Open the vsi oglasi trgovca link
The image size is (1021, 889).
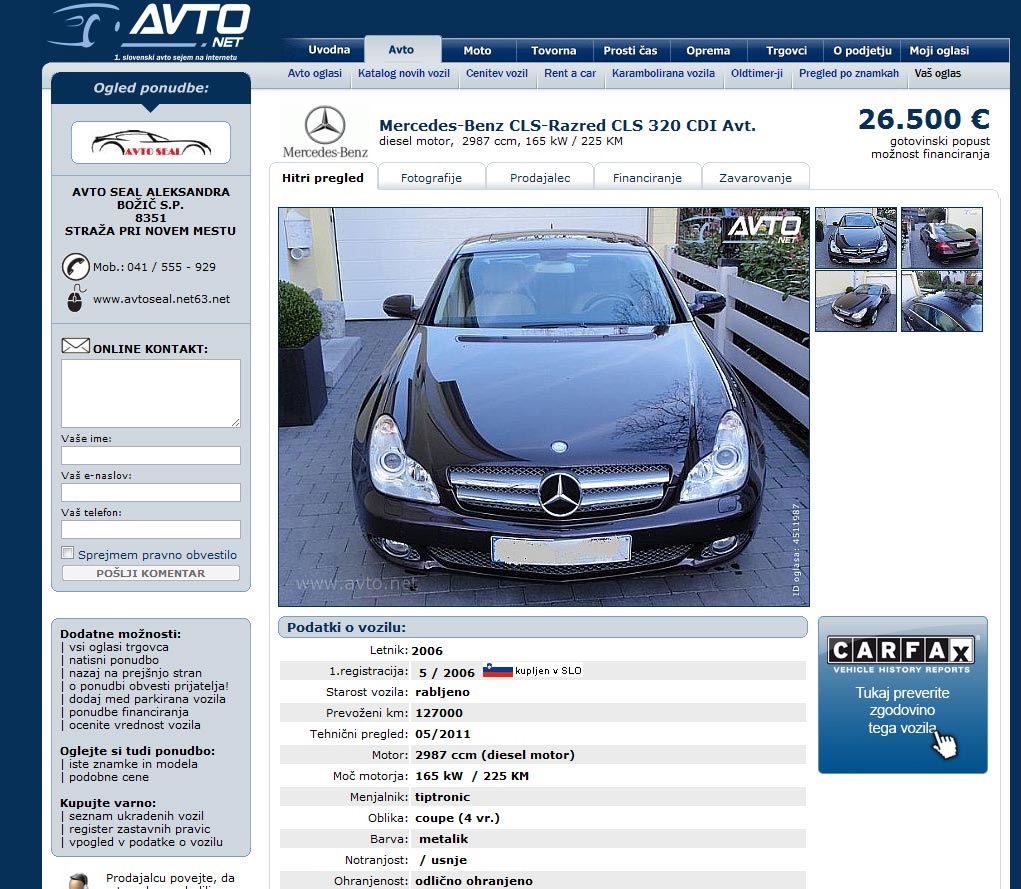click(119, 647)
